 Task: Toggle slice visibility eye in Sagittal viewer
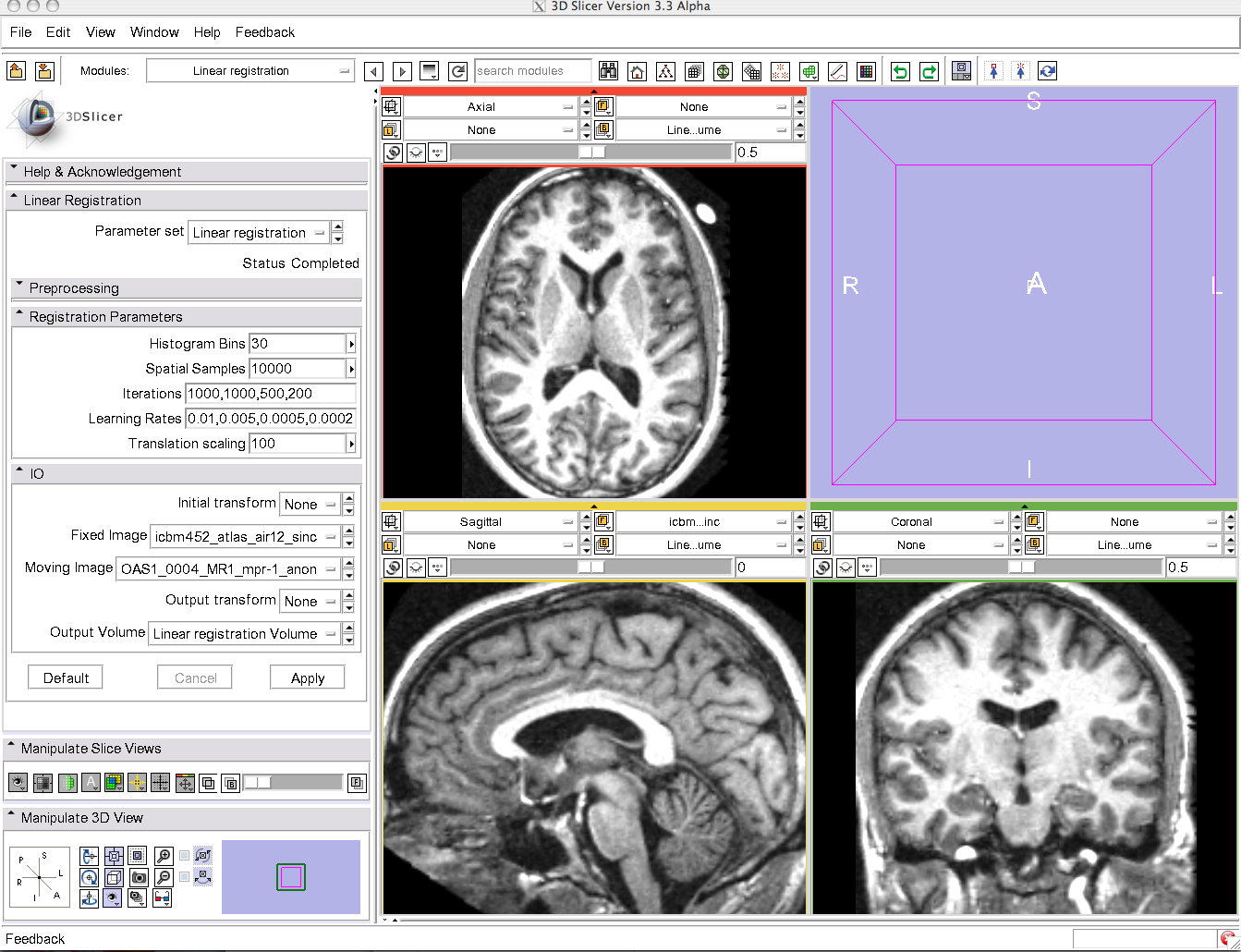point(416,568)
